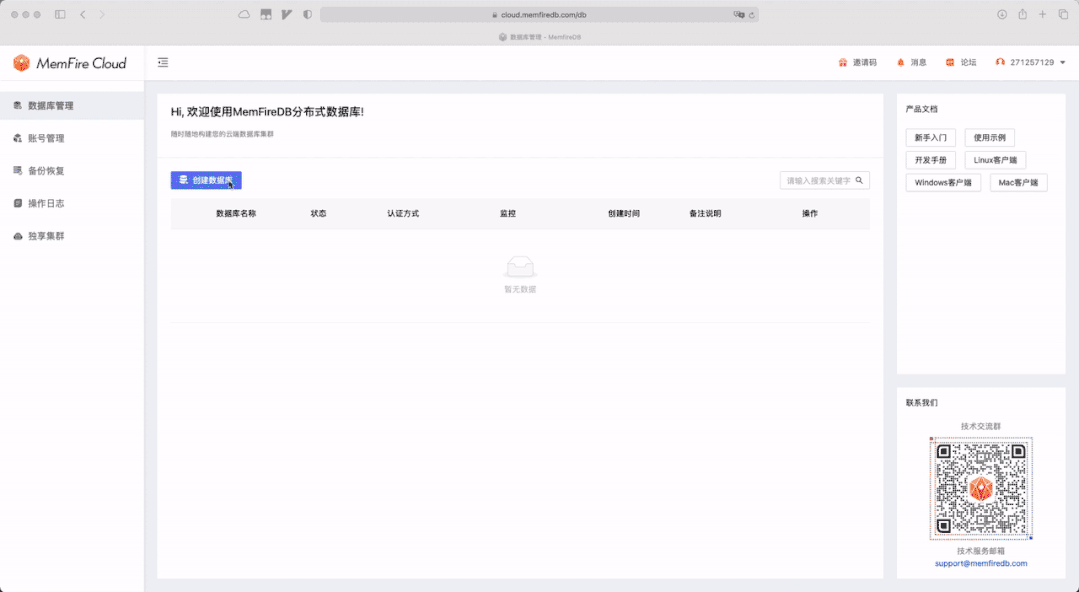Screen dimensions: 1079x592
Task: Open 账号管理 in the sidebar
Action: click(x=72, y=138)
